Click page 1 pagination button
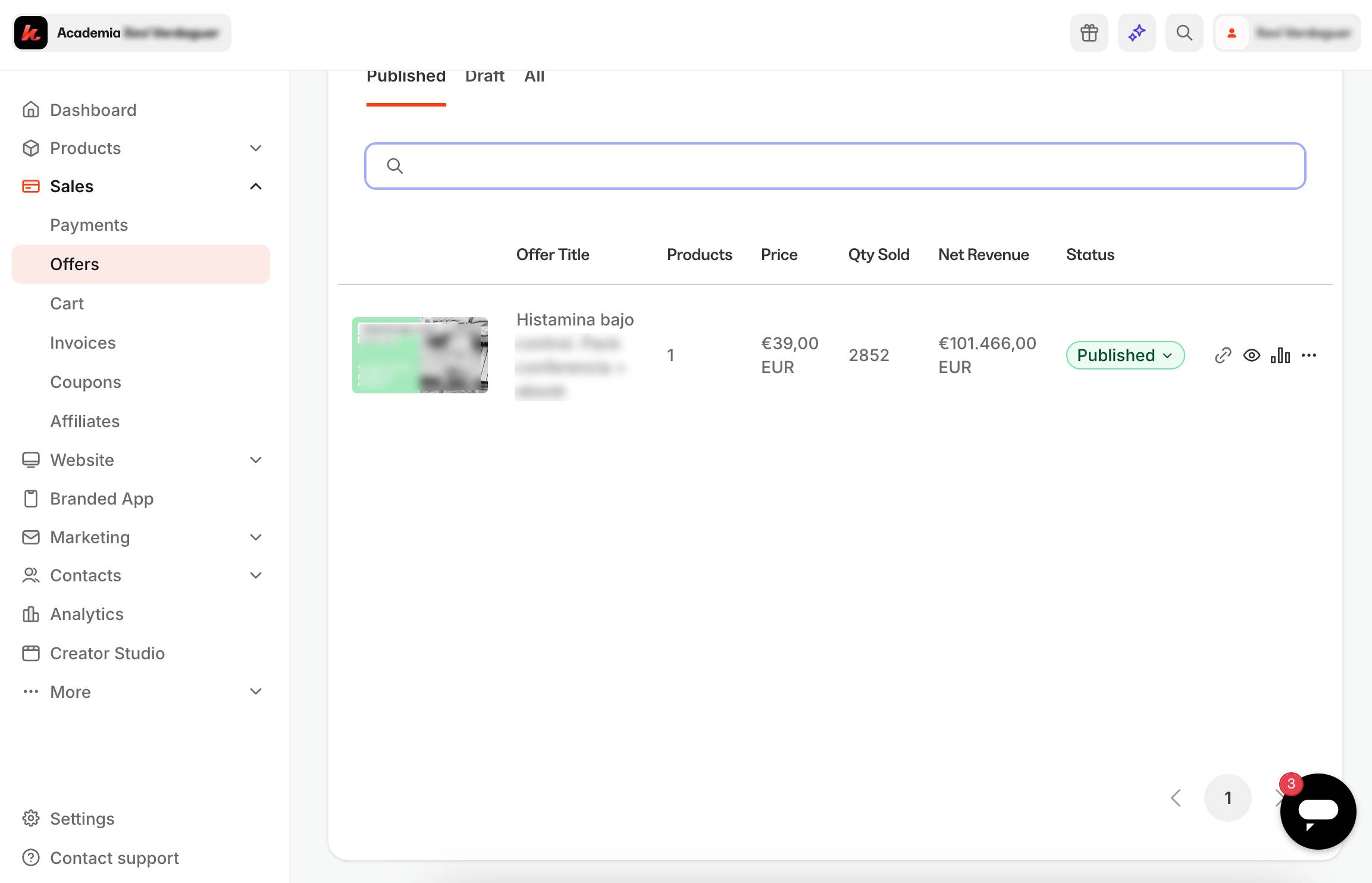 point(1227,798)
